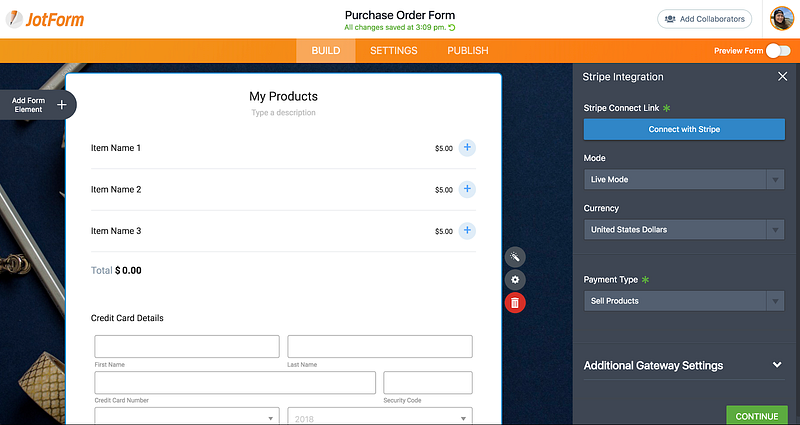Open the user profile avatar
This screenshot has width=800, height=425.
pos(782,19)
